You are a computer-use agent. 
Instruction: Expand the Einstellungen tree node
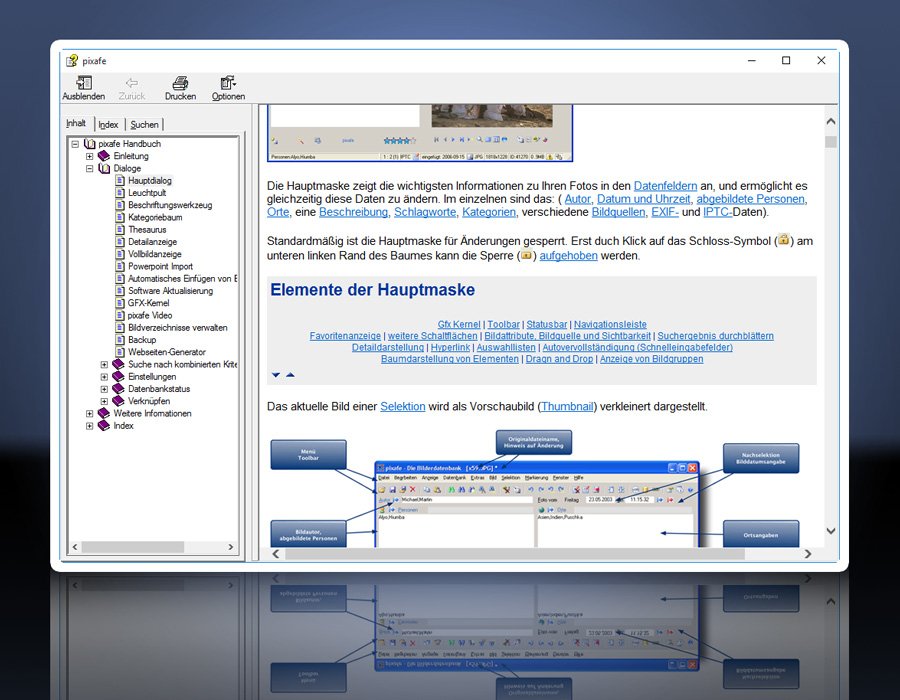104,377
